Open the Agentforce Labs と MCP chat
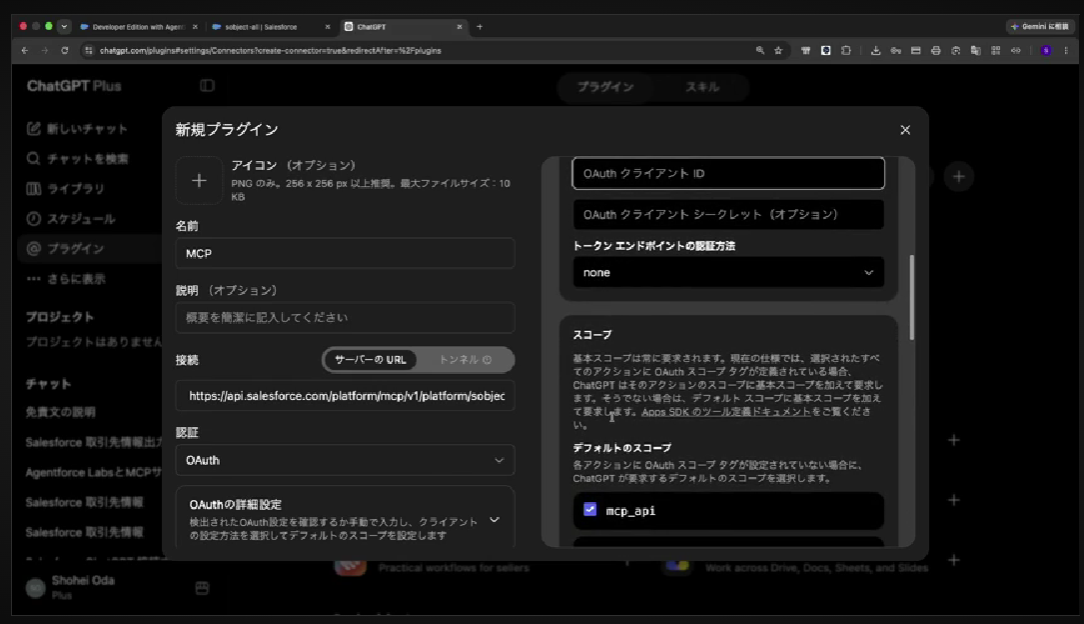Image resolution: width=1084 pixels, height=624 pixels. (x=93, y=473)
